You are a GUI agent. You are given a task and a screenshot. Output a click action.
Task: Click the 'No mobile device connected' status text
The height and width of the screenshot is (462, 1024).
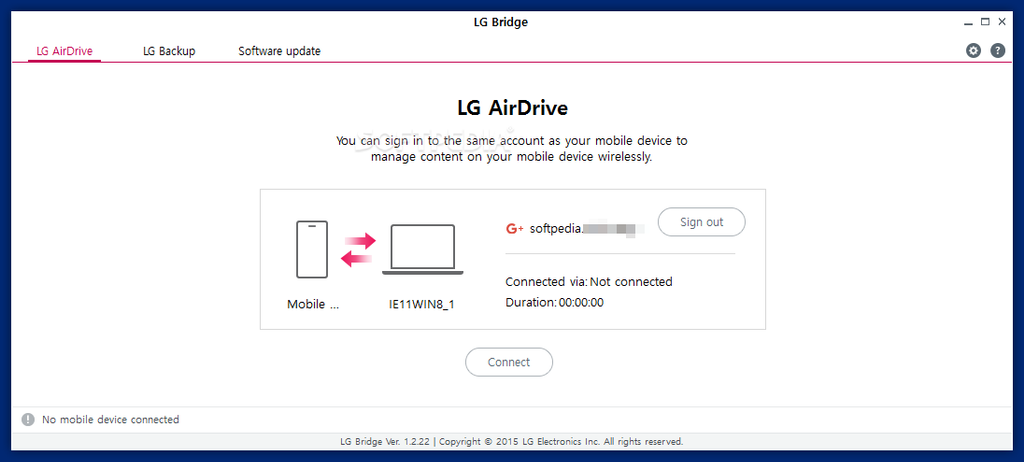[x=110, y=420]
